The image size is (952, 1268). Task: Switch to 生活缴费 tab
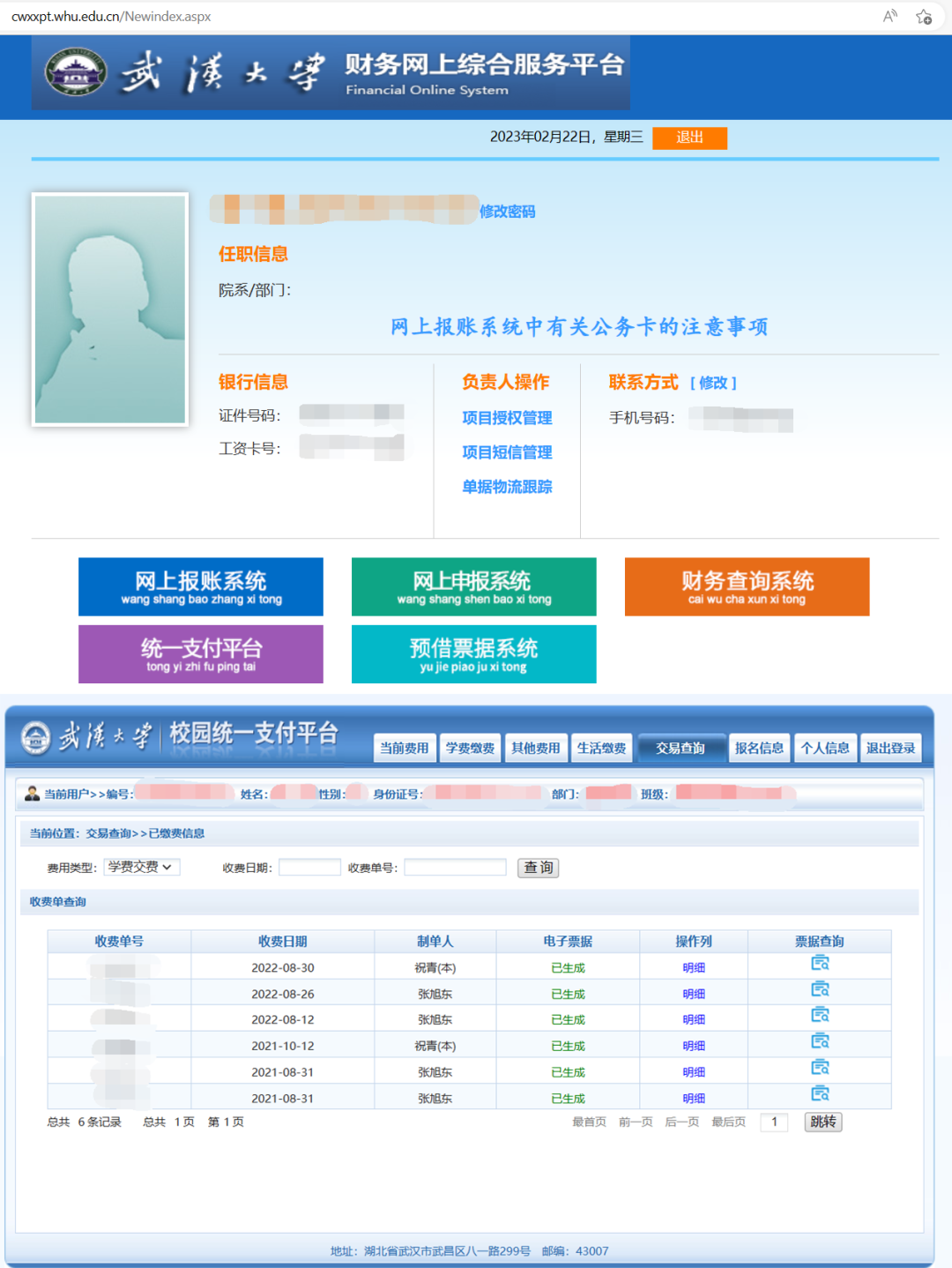click(x=601, y=748)
